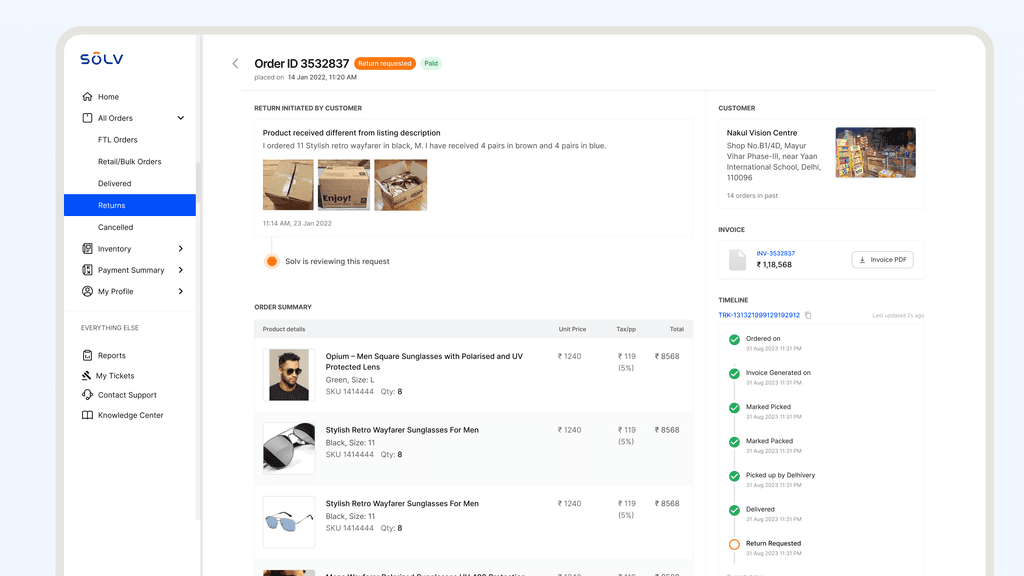Open the blue-lens sunglasses product image
The height and width of the screenshot is (576, 1024).
coord(289,522)
